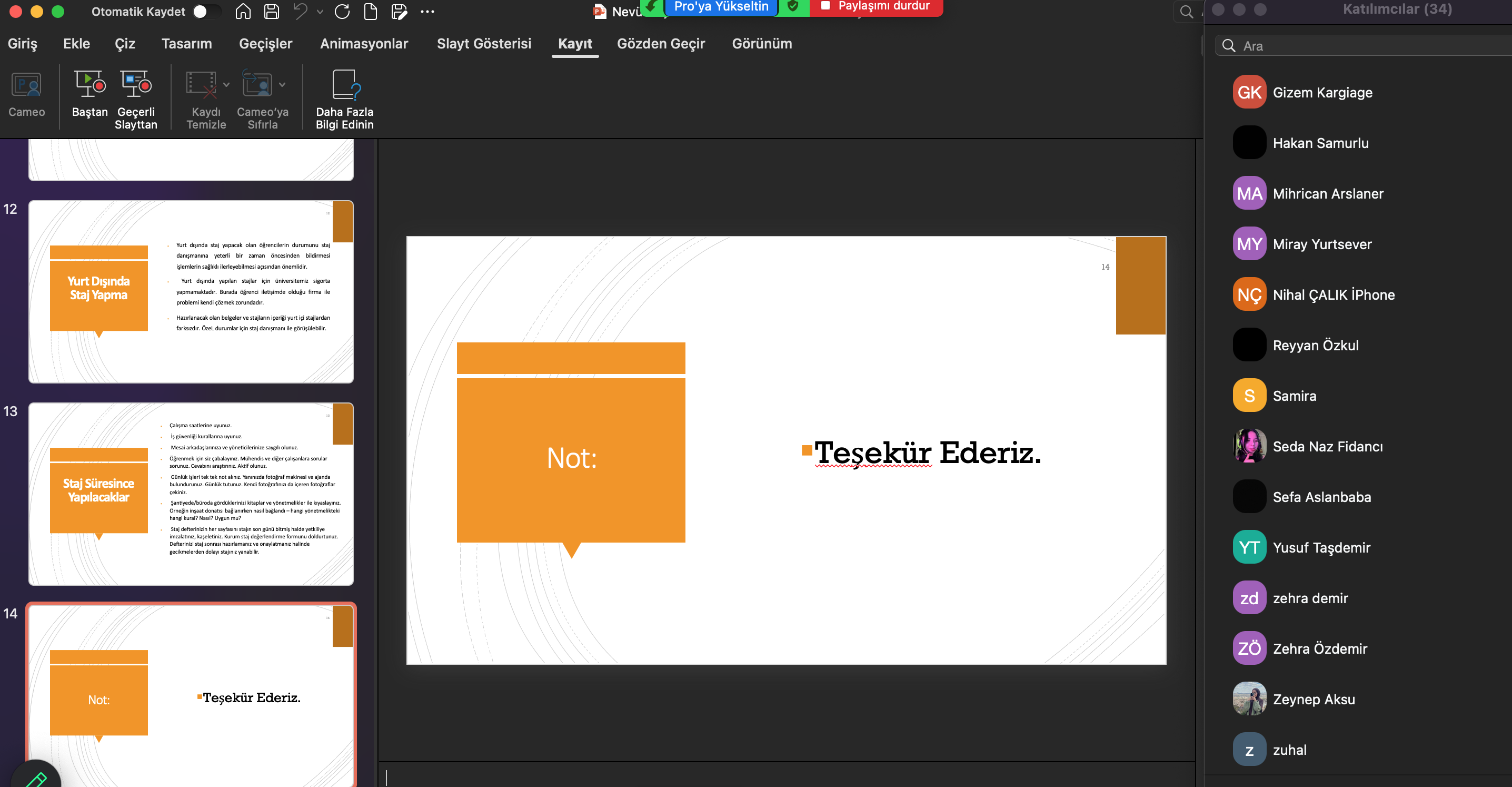1512x787 pixels.
Task: Open the more options ellipsis menu
Action: (x=427, y=12)
